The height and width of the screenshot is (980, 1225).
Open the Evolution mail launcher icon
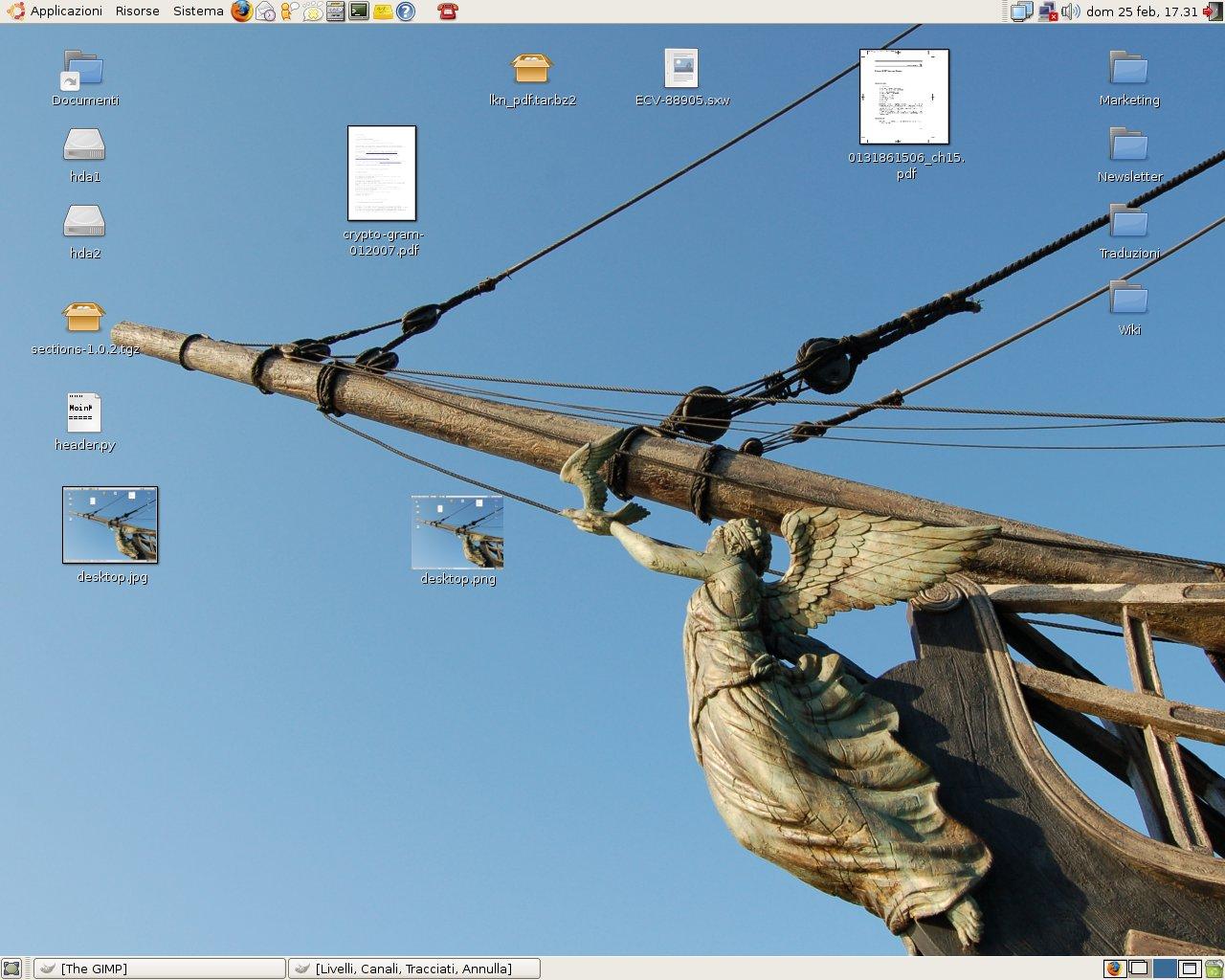click(266, 11)
